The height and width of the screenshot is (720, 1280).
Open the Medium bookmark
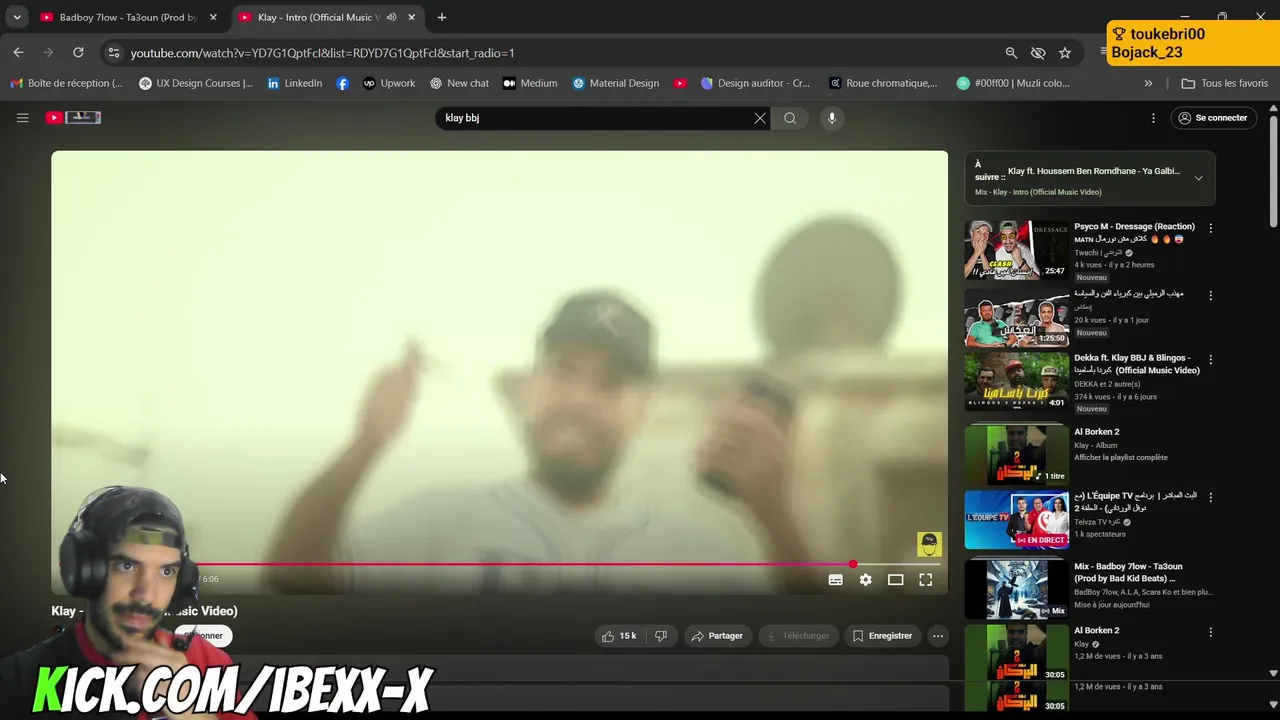coord(530,84)
